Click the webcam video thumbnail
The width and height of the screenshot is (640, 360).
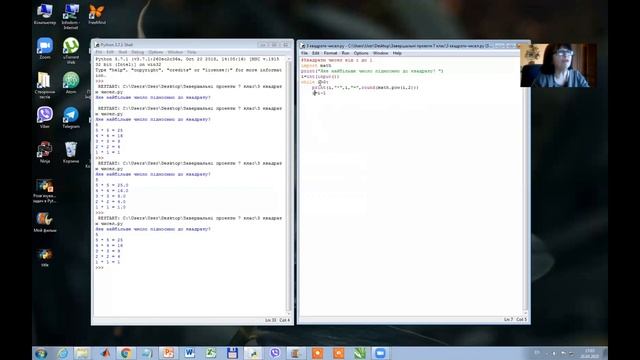pyautogui.click(x=558, y=65)
